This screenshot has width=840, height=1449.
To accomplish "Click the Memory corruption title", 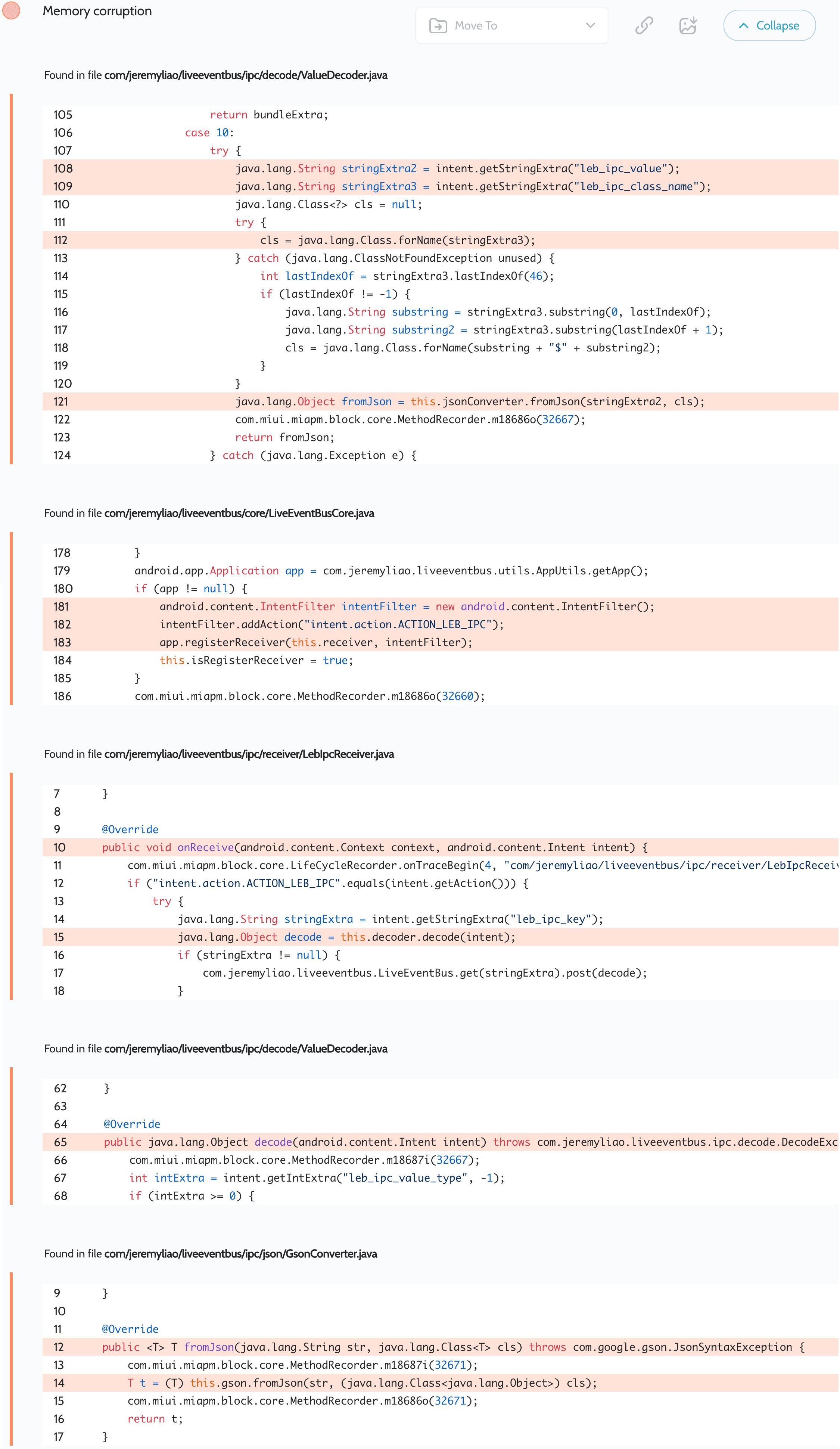I will [x=97, y=11].
